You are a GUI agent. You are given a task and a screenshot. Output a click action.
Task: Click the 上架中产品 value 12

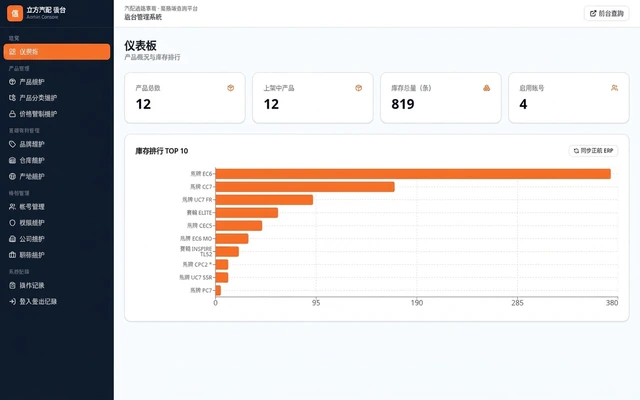point(271,104)
